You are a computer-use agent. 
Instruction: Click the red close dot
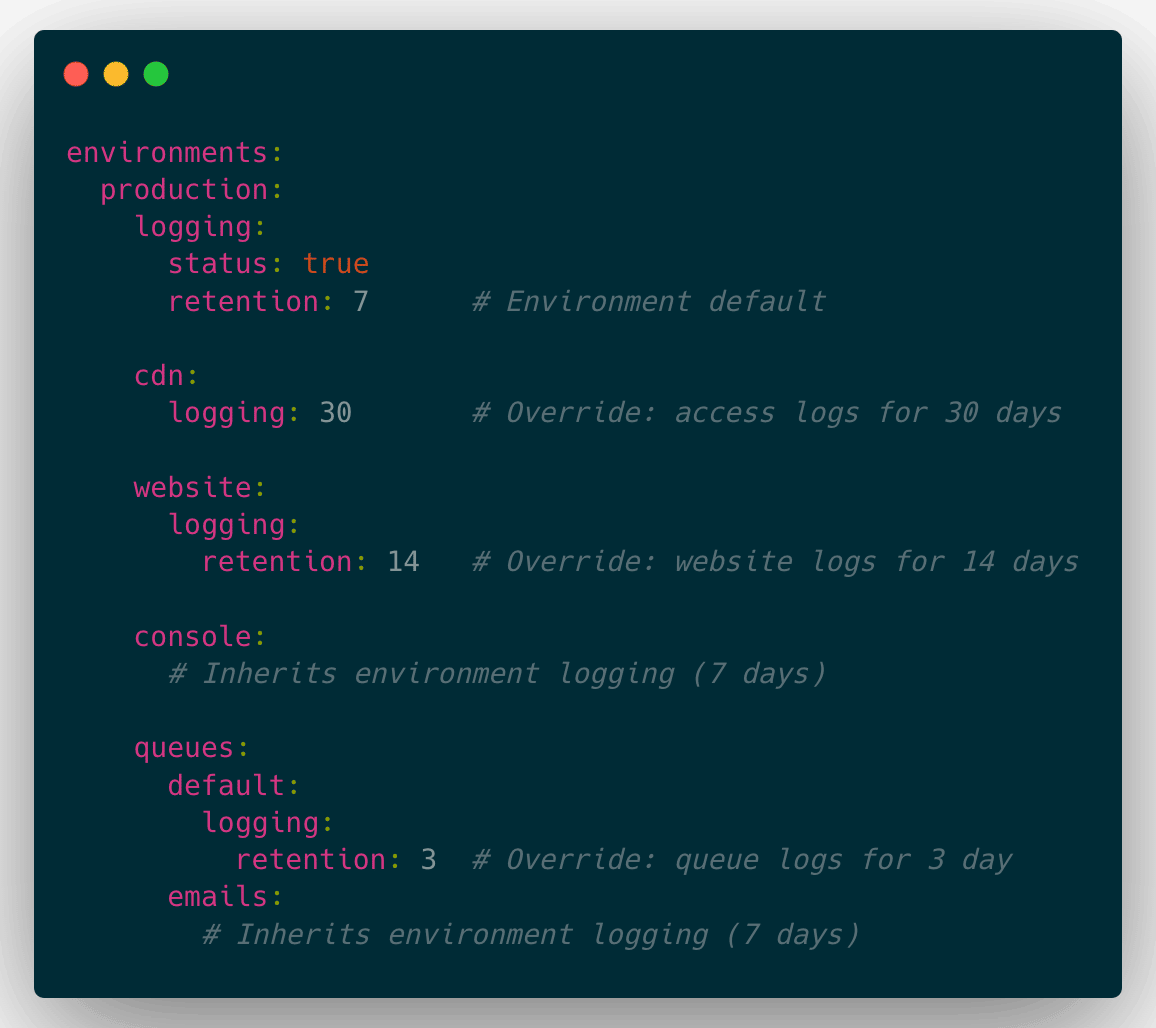tap(76, 74)
